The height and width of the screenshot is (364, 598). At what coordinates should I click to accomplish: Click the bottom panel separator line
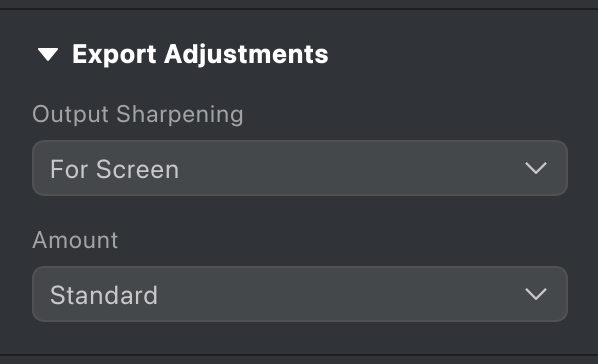(x=299, y=355)
